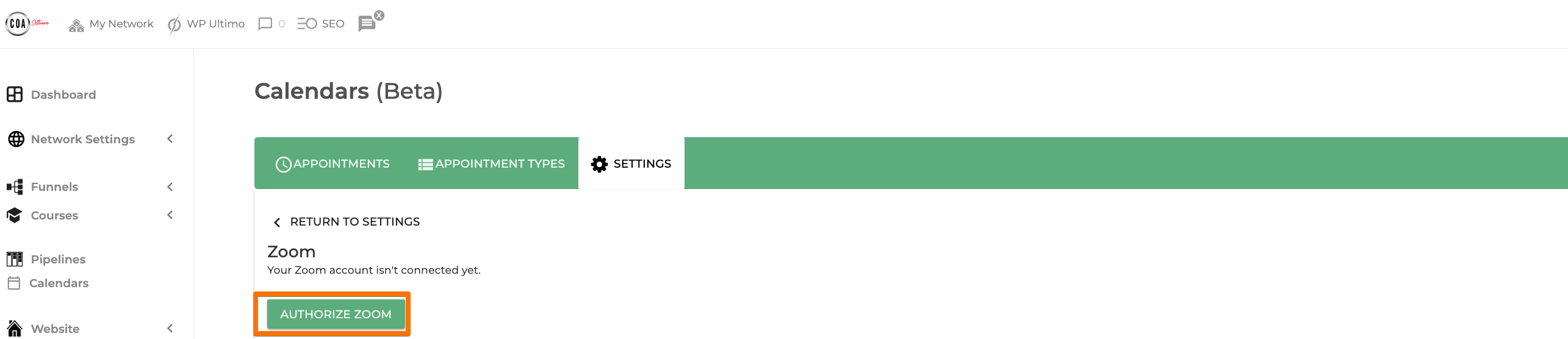Expand the Courses submenu chevron

point(170,215)
